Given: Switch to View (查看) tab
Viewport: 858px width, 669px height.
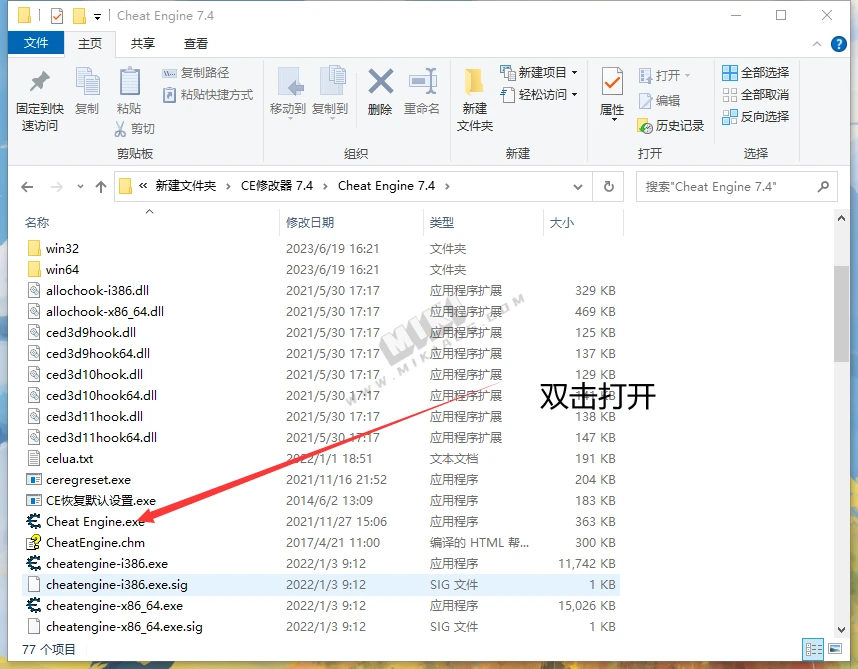Looking at the screenshot, I should coord(196,44).
